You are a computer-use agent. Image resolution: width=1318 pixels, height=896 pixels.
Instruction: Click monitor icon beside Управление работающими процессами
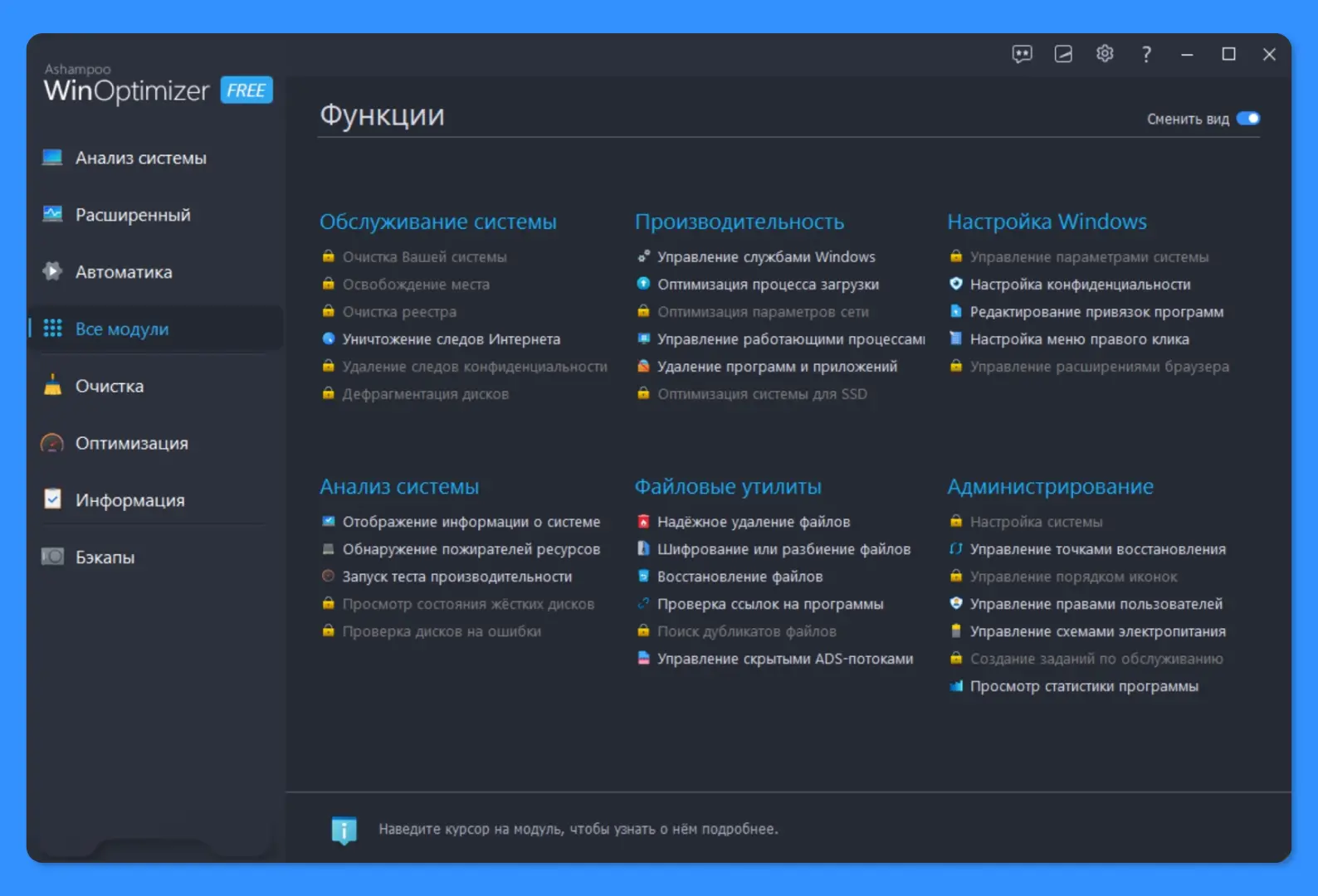(643, 338)
